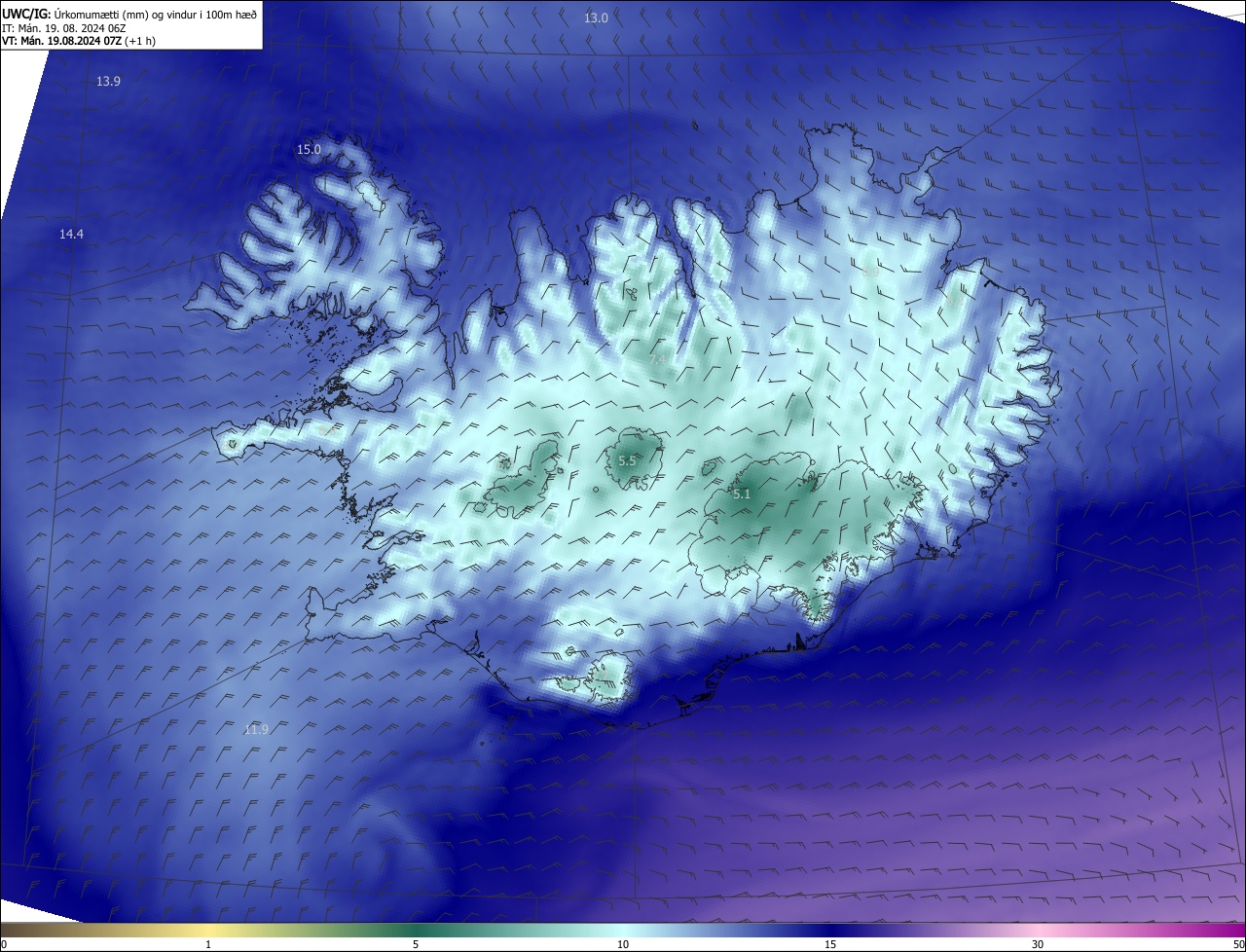Click the '1' tick on the color scale
The image size is (1246, 952).
(x=208, y=945)
